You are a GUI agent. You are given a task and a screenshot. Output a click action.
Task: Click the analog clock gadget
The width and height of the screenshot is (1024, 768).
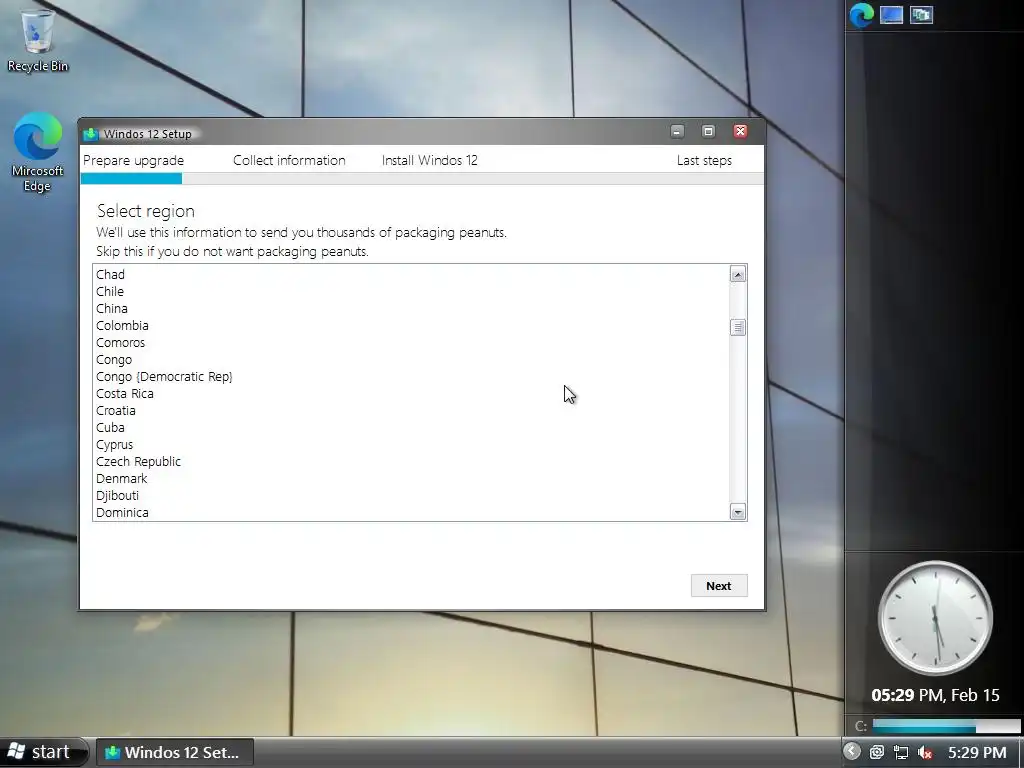tap(935, 617)
